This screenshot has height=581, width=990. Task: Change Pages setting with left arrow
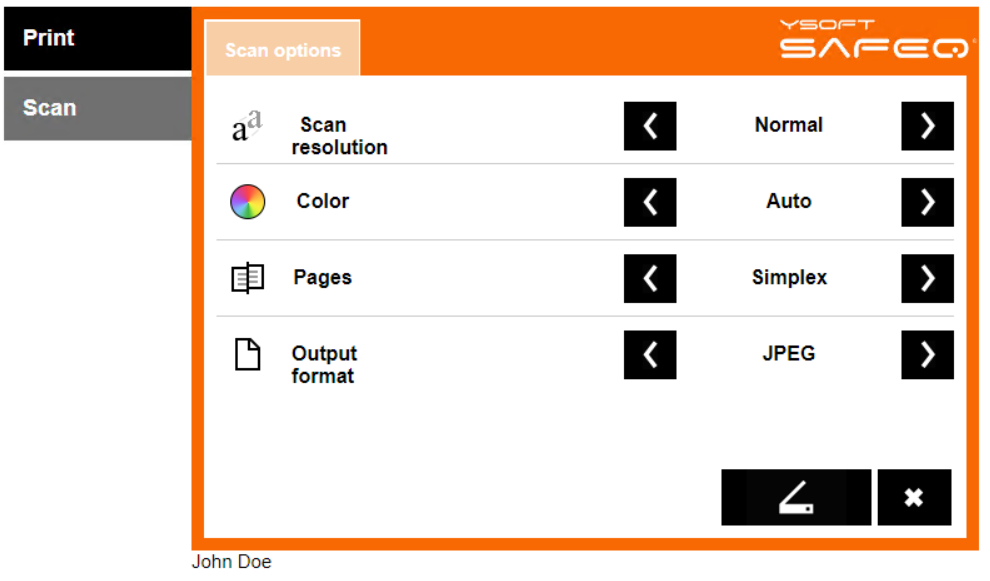coord(650,278)
